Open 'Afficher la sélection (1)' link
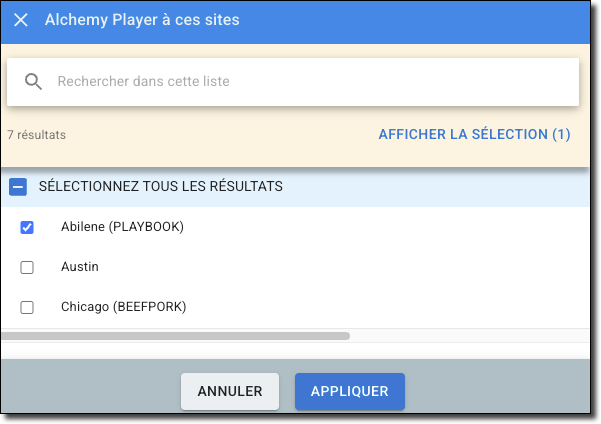This screenshot has height=424, width=601. pyautogui.click(x=474, y=135)
